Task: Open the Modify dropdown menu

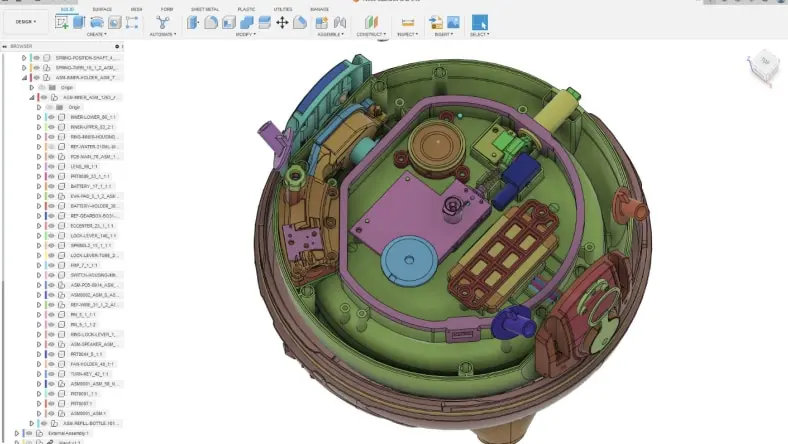Action: tap(246, 34)
